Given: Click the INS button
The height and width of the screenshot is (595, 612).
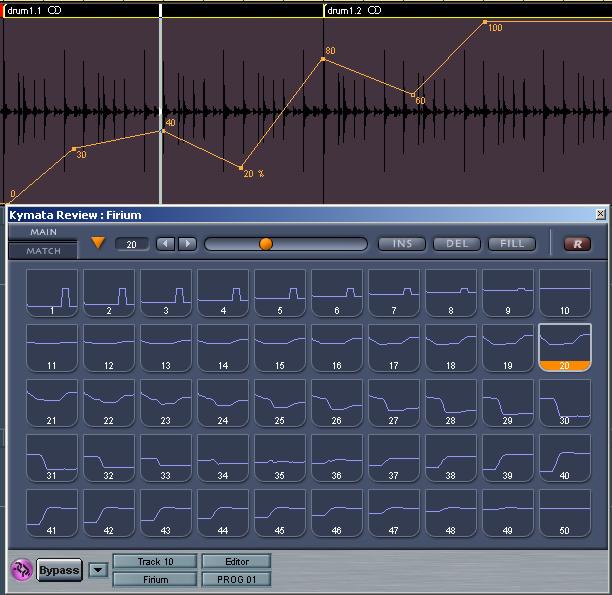Looking at the screenshot, I should (x=402, y=244).
